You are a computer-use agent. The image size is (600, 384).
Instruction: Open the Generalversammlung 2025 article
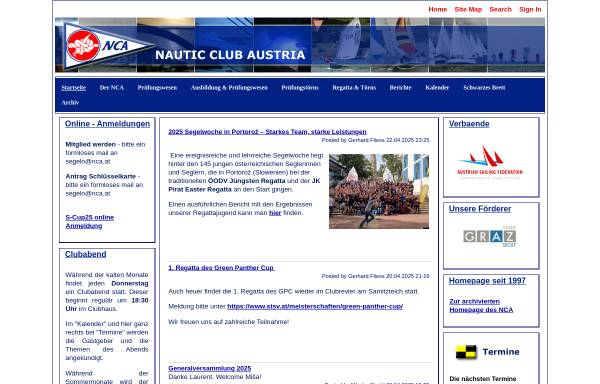coord(210,368)
